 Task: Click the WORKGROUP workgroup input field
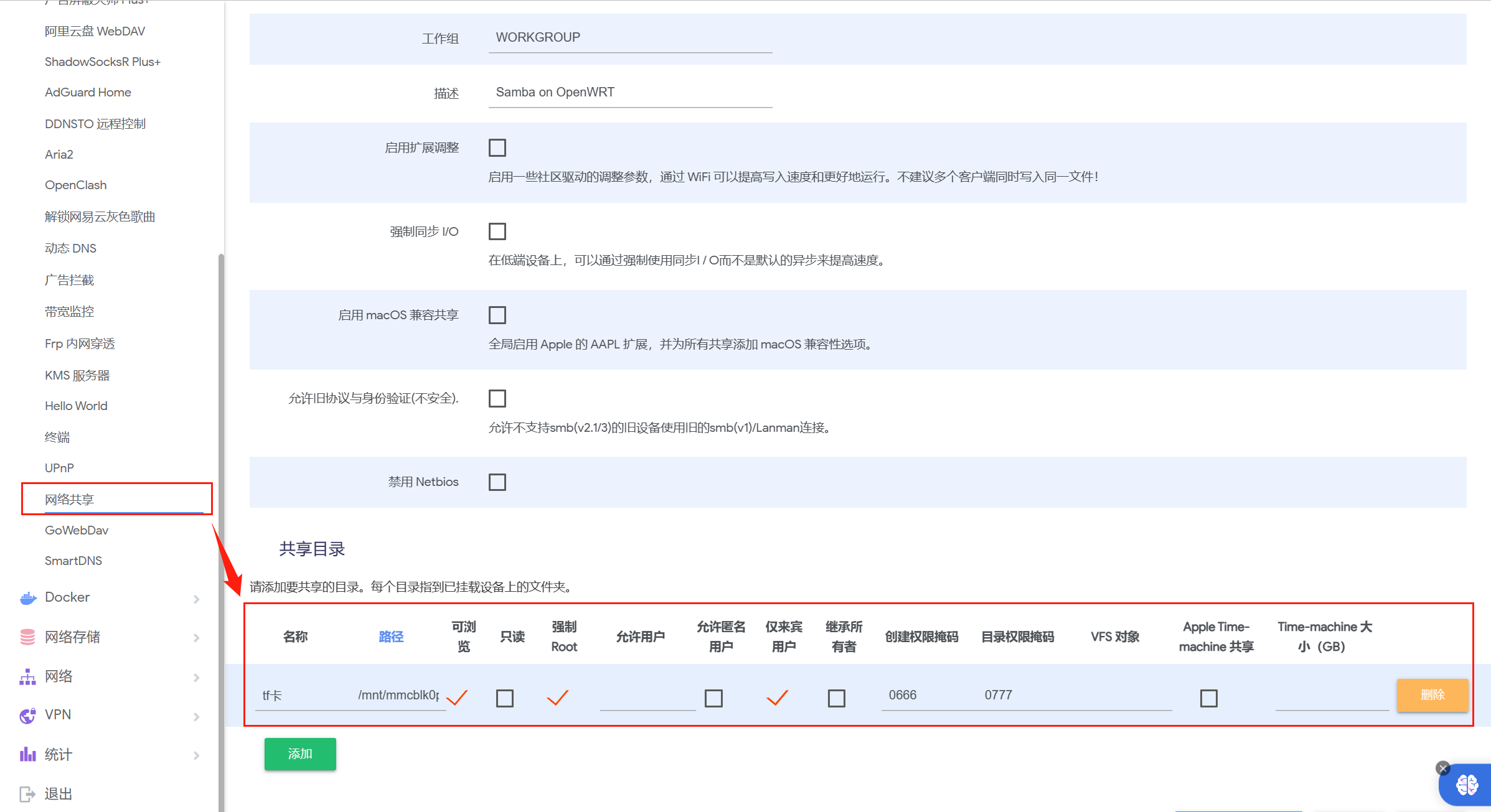pos(630,37)
